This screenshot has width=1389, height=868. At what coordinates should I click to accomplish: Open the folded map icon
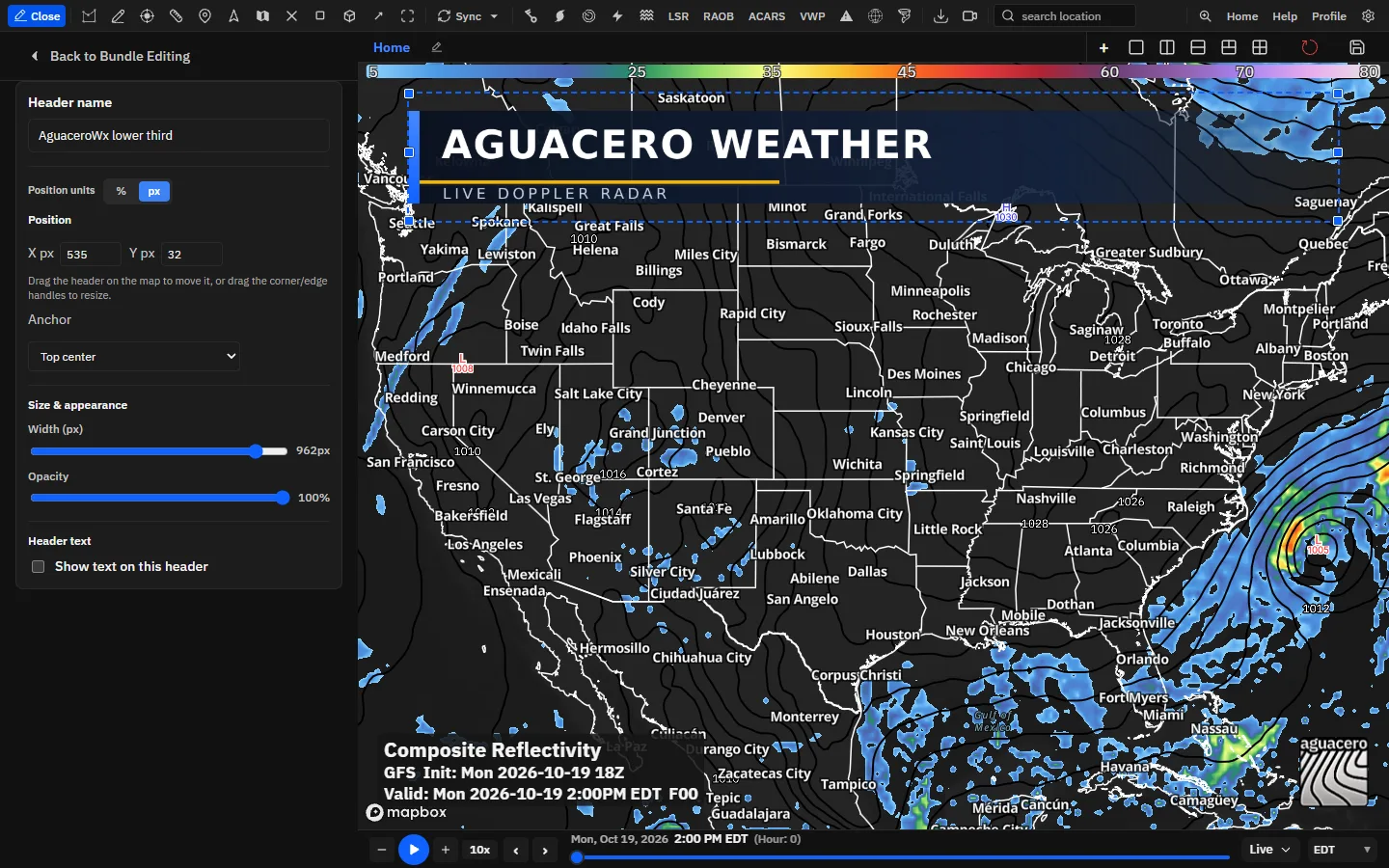[x=262, y=16]
